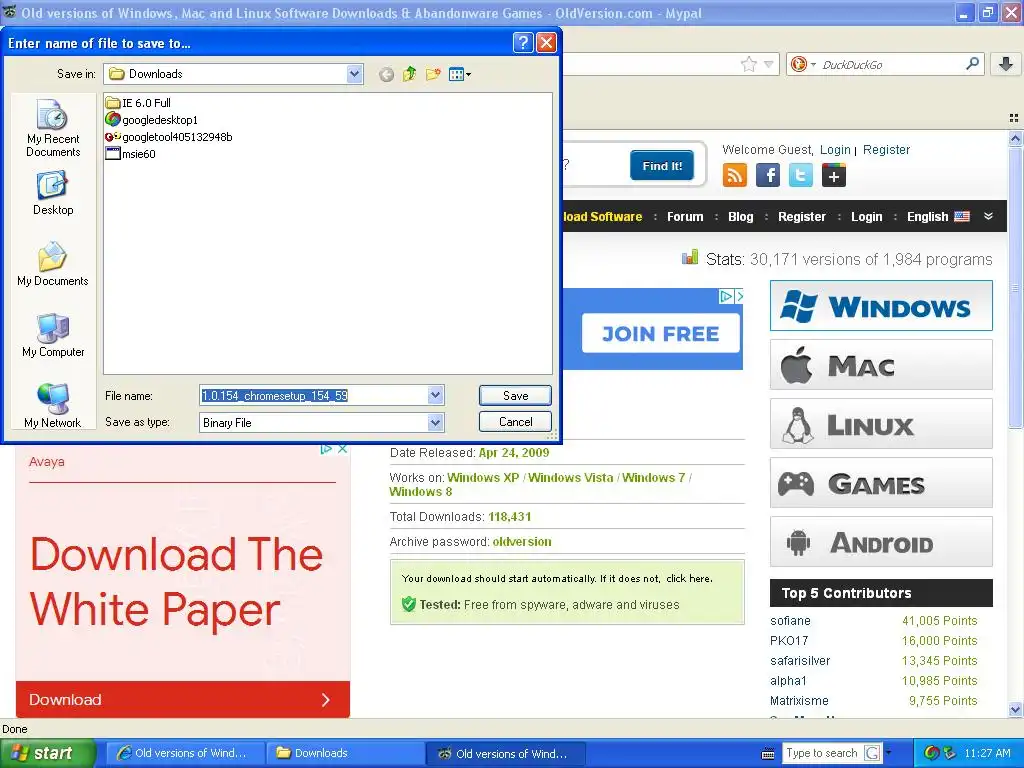Screen dimensions: 1024x768
Task: Open the Mac category button
Action: point(881,364)
